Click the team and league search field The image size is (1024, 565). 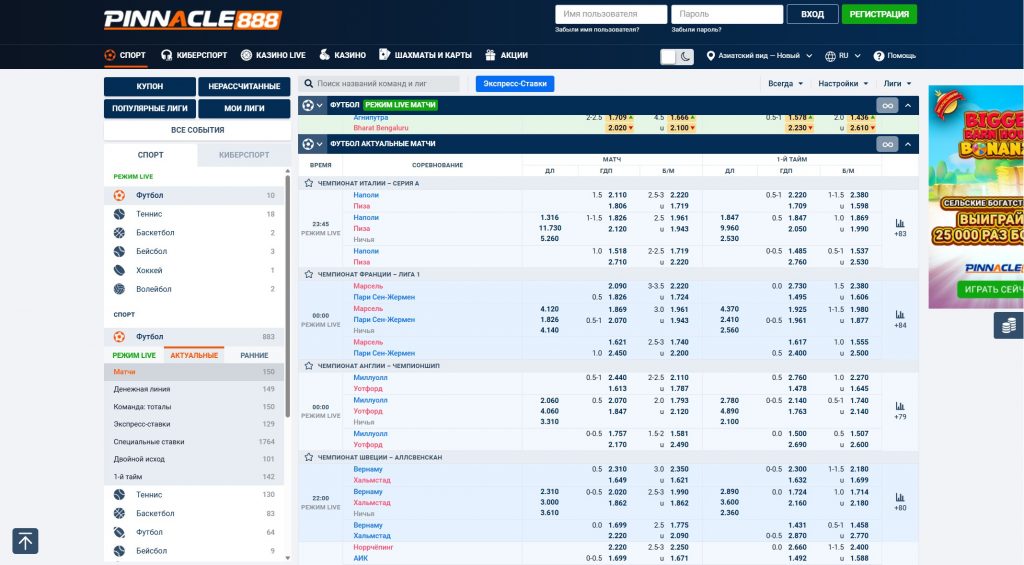(x=385, y=84)
